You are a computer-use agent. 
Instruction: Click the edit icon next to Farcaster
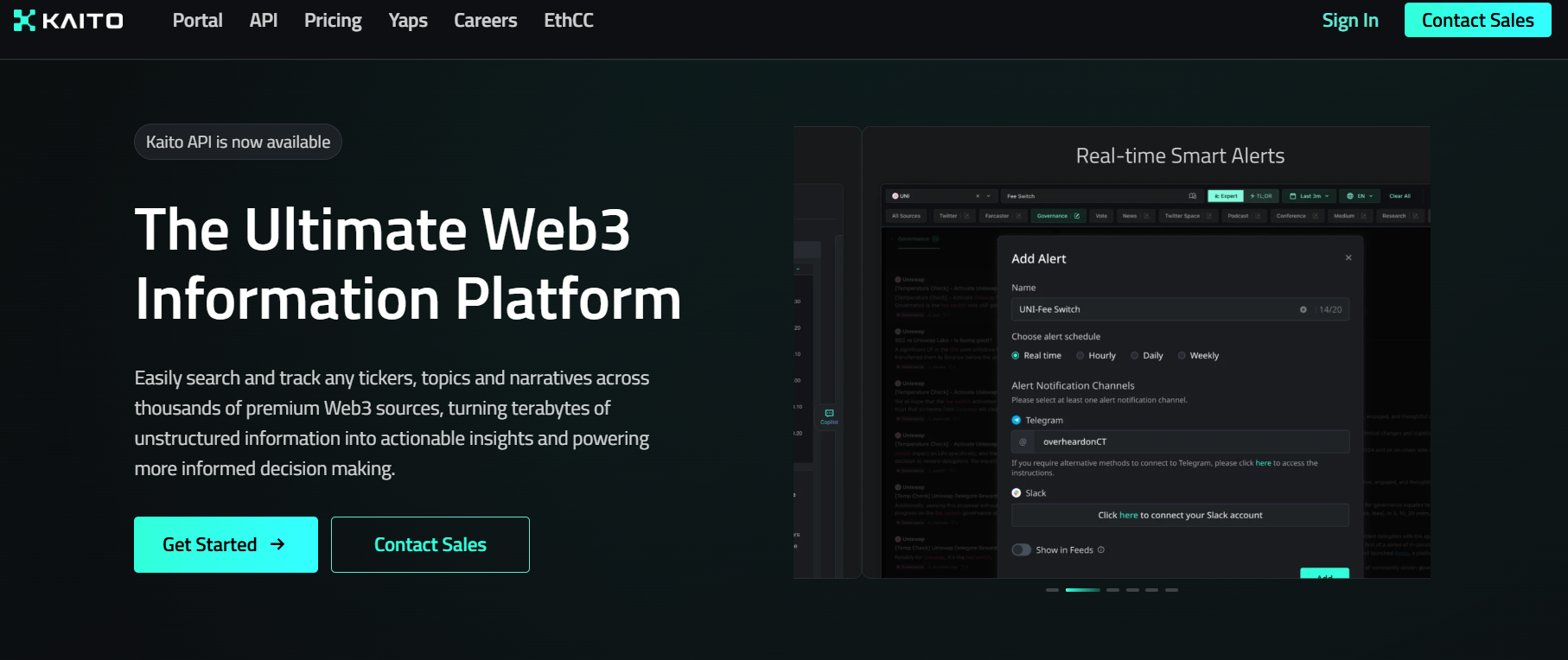[x=1018, y=216]
